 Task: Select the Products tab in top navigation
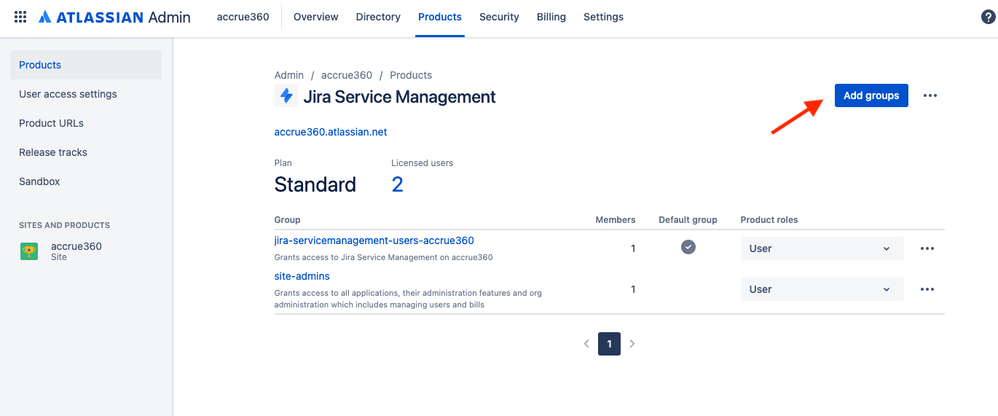pyautogui.click(x=440, y=17)
